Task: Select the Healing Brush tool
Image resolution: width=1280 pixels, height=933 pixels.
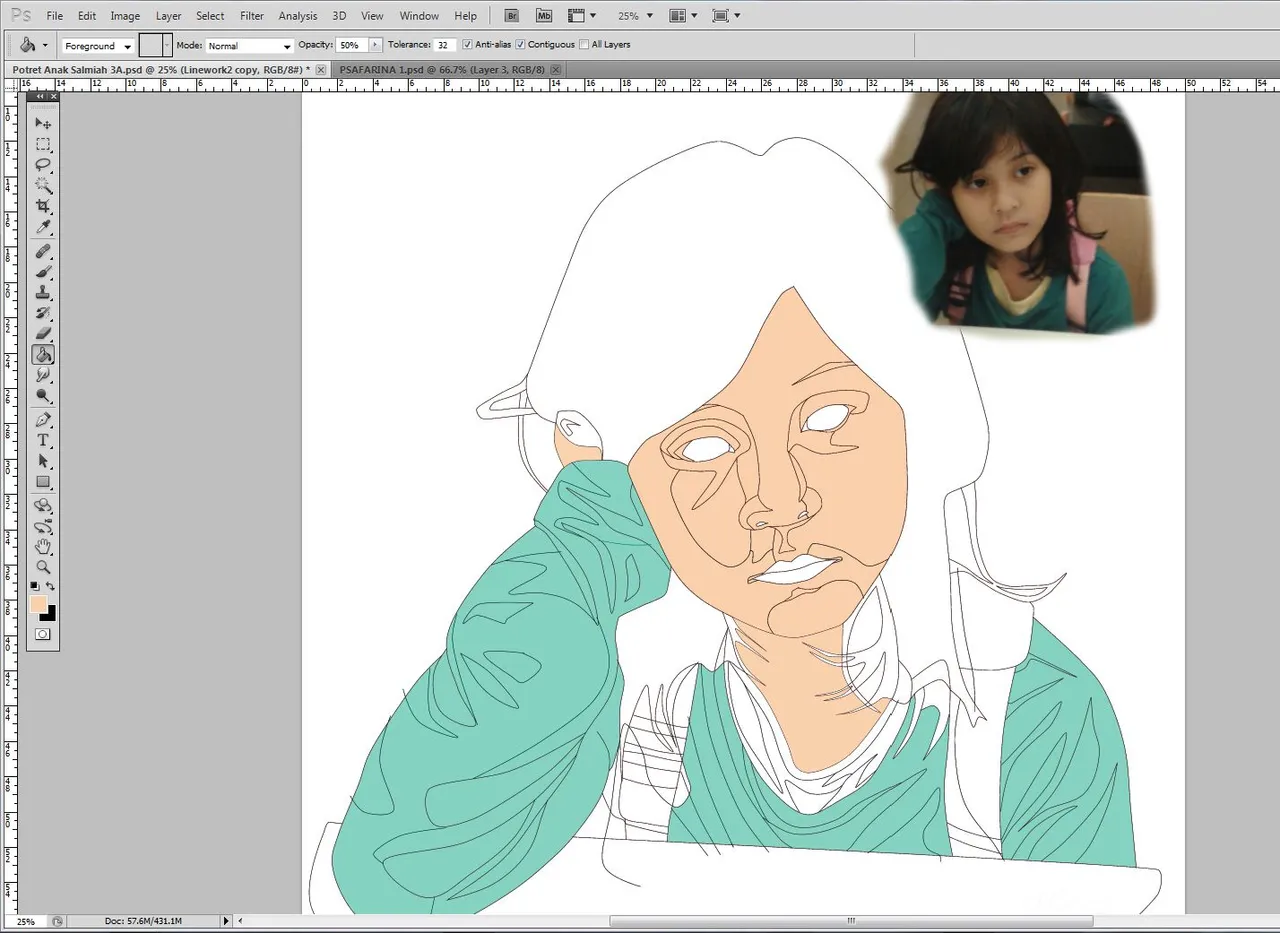Action: point(43,251)
